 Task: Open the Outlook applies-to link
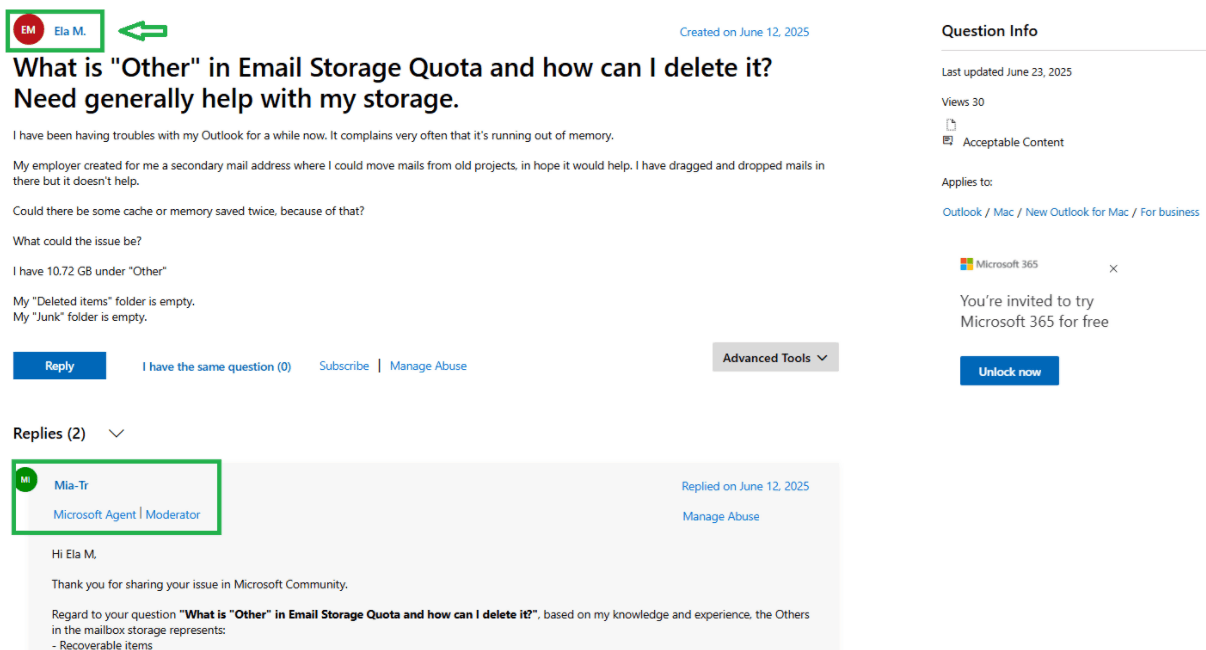961,211
